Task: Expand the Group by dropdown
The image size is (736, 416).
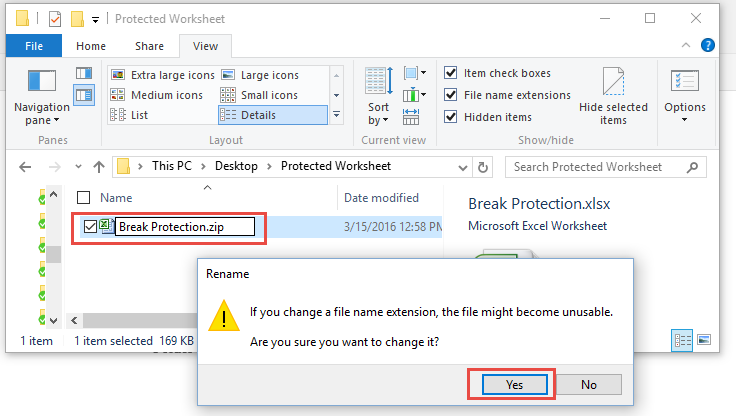Action: [x=414, y=73]
